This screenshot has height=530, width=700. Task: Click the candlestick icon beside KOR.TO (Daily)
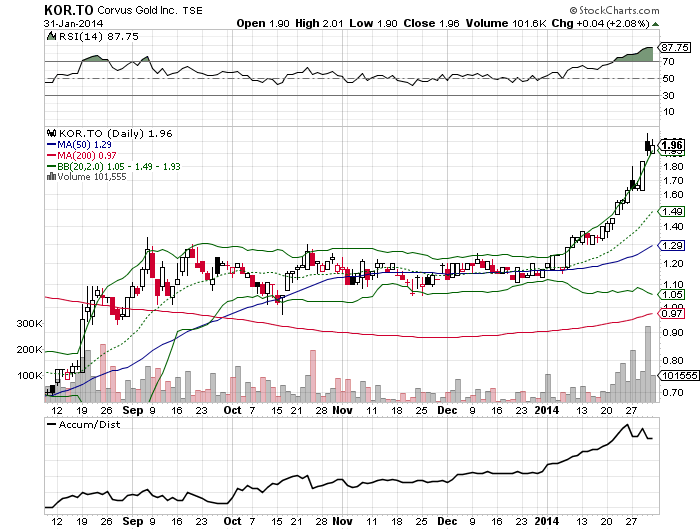pyautogui.click(x=51, y=133)
